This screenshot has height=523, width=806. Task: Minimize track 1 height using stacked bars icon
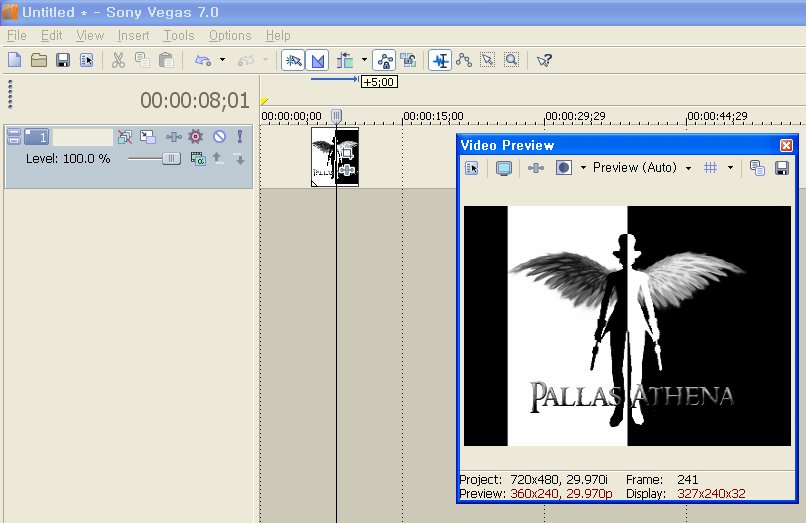tap(14, 136)
